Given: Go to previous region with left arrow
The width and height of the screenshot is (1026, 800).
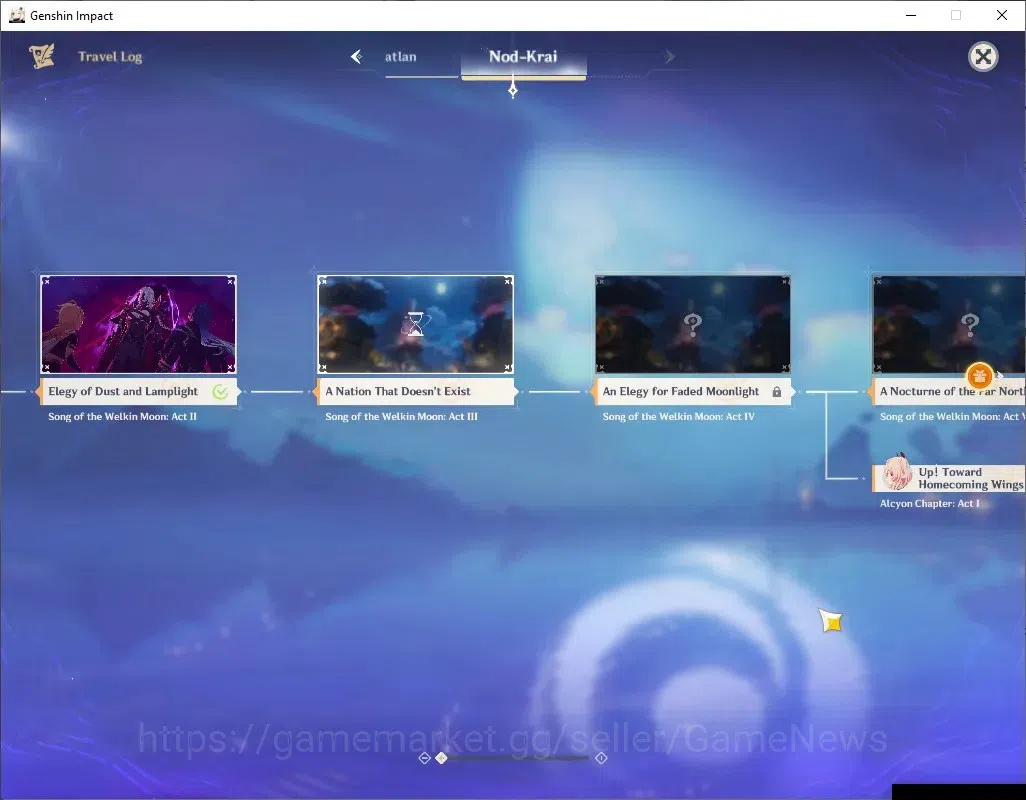Looking at the screenshot, I should pyautogui.click(x=357, y=57).
